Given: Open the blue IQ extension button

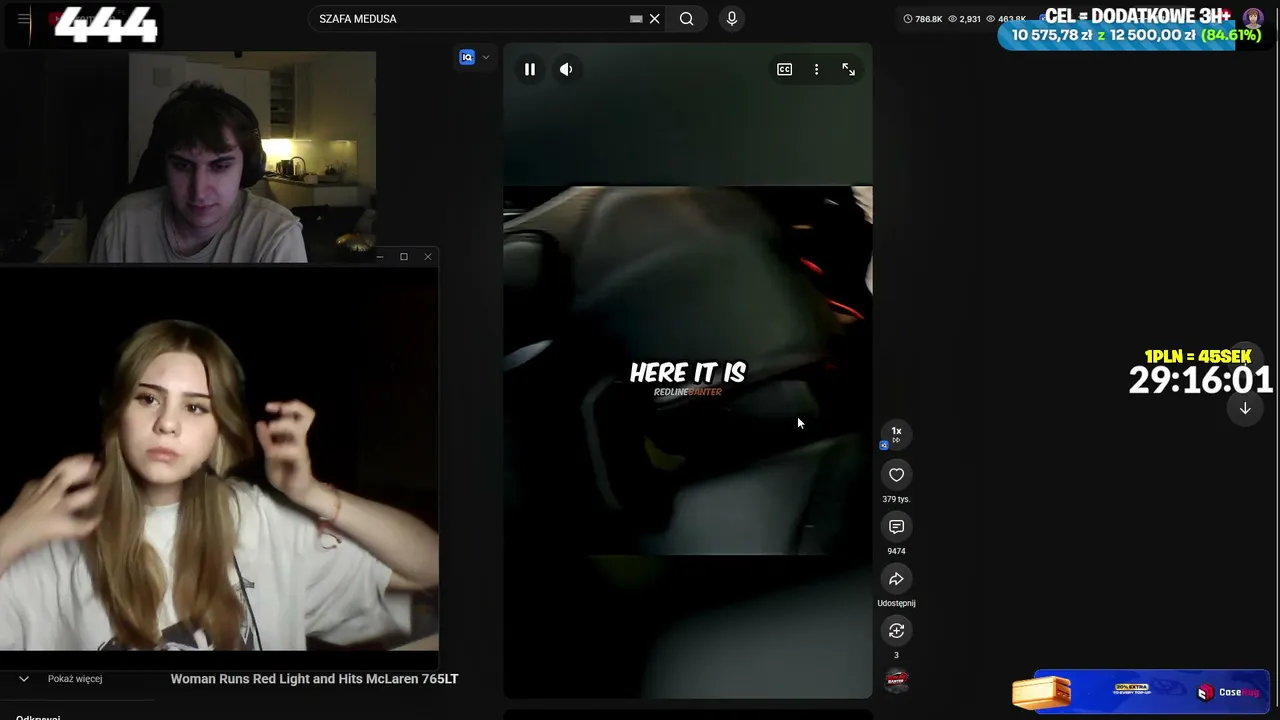Looking at the screenshot, I should pyautogui.click(x=467, y=57).
